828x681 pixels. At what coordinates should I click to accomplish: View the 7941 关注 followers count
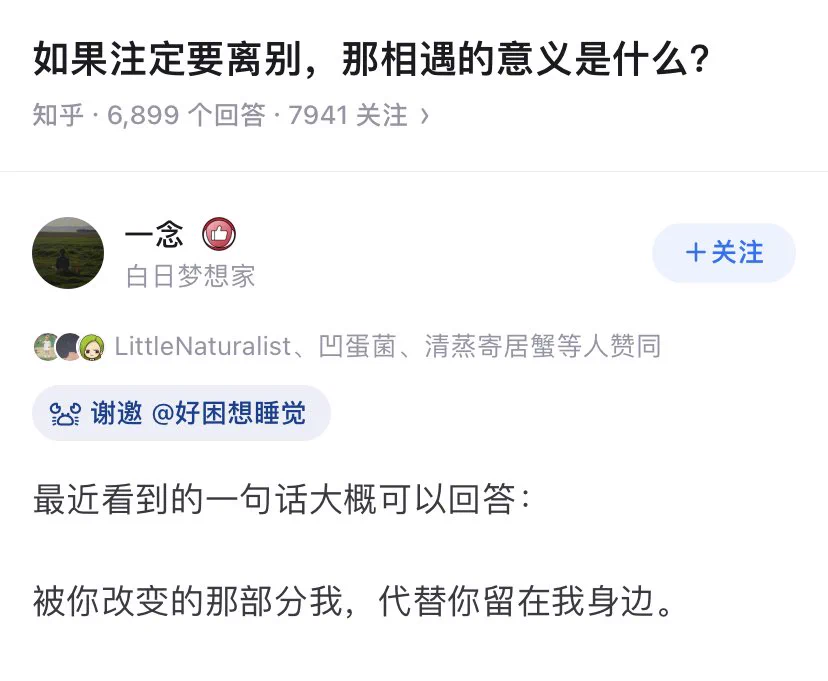point(347,116)
